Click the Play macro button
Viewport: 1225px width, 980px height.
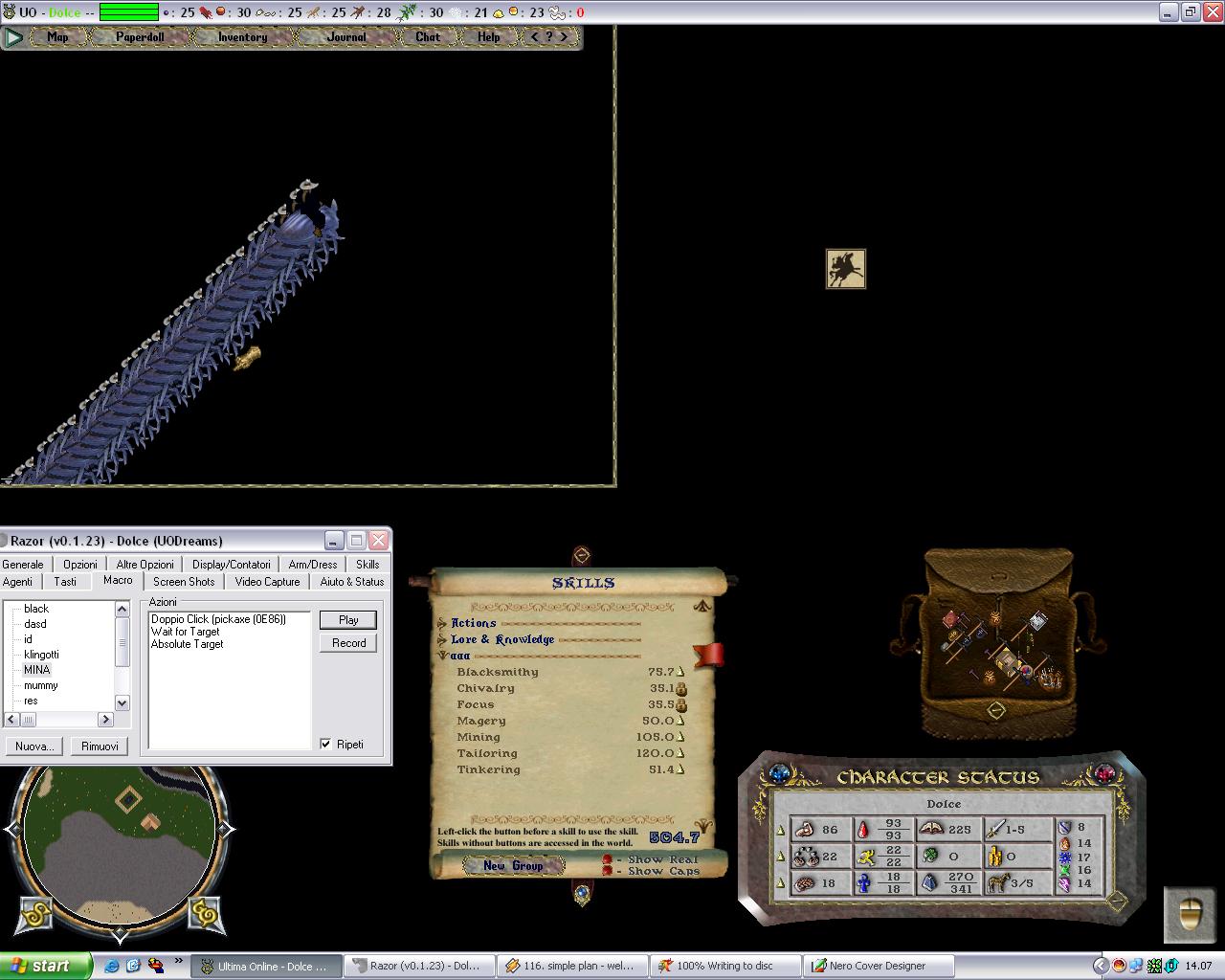click(348, 620)
